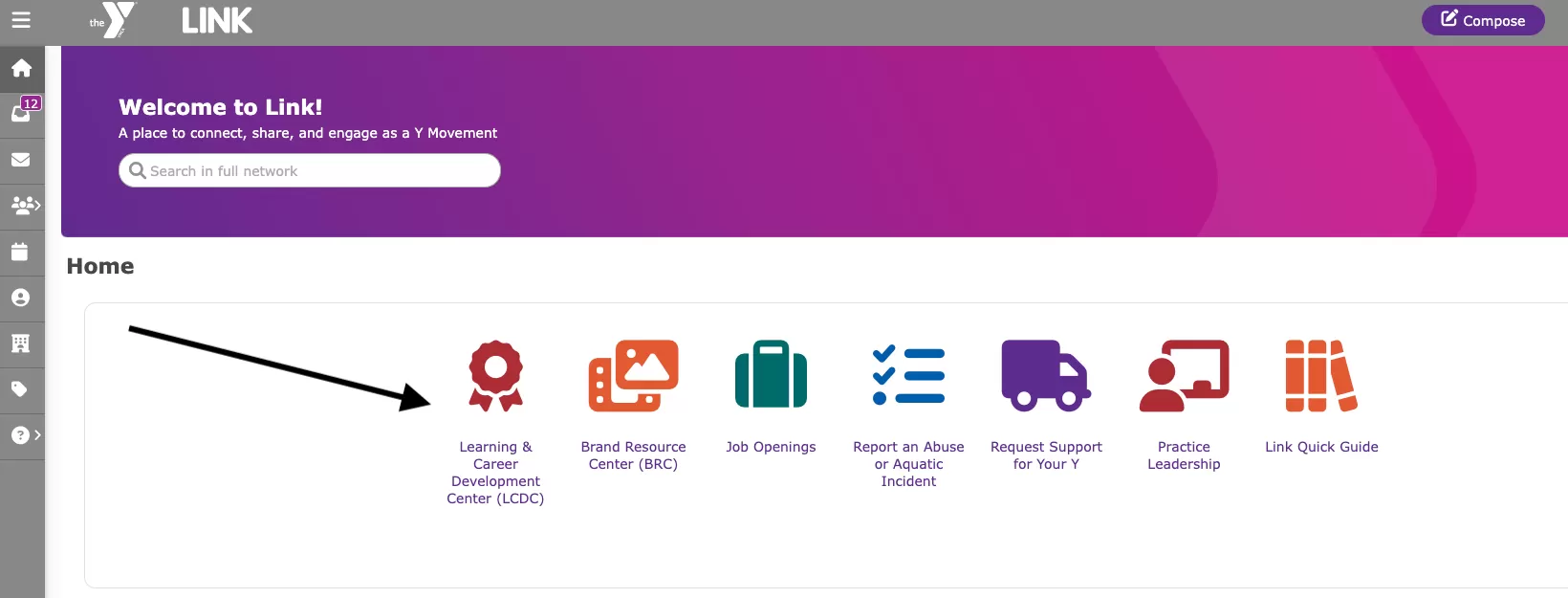The height and width of the screenshot is (598, 1568).
Task: Open the tags icon in sidebar
Action: (20, 389)
